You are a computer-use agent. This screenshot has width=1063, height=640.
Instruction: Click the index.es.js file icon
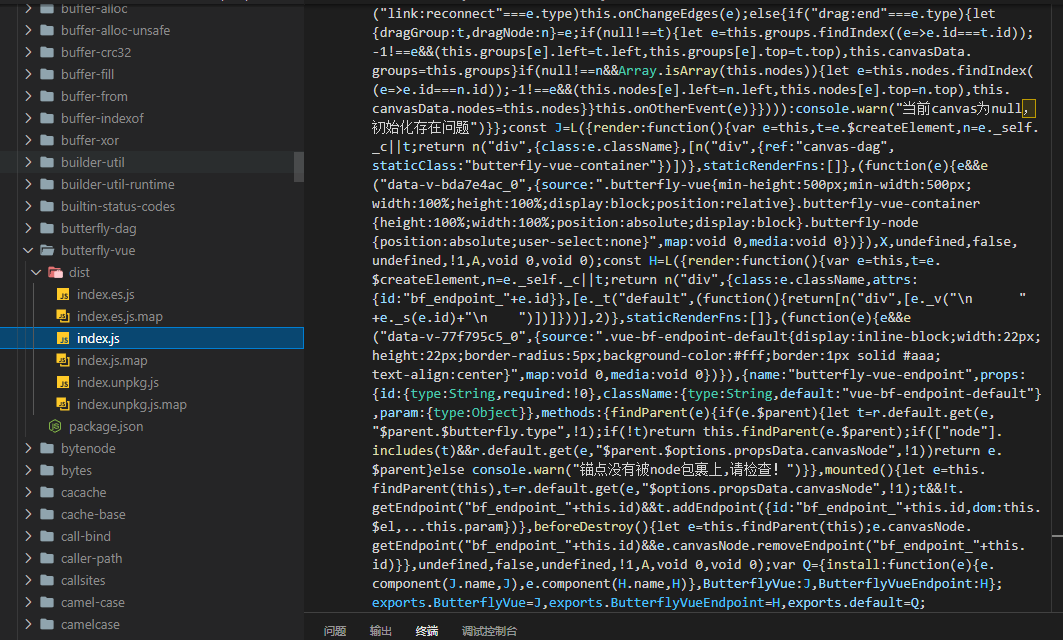(63, 294)
